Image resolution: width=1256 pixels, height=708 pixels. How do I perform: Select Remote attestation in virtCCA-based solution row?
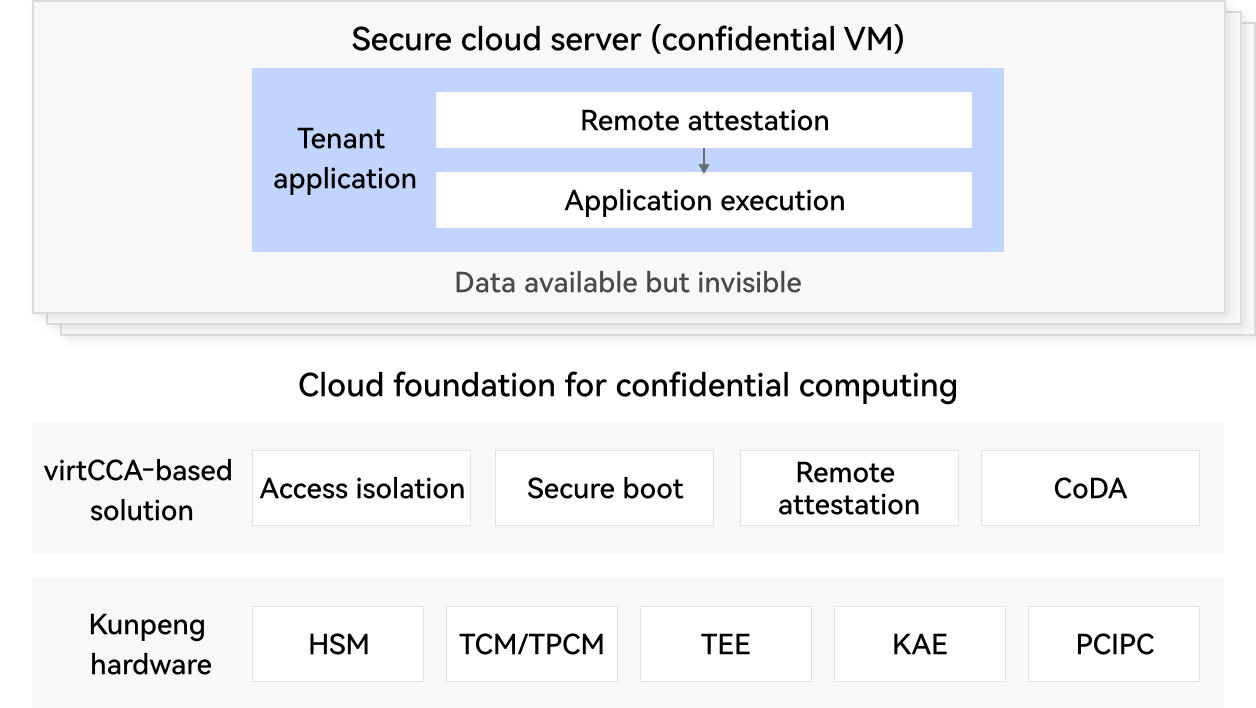[x=848, y=488]
